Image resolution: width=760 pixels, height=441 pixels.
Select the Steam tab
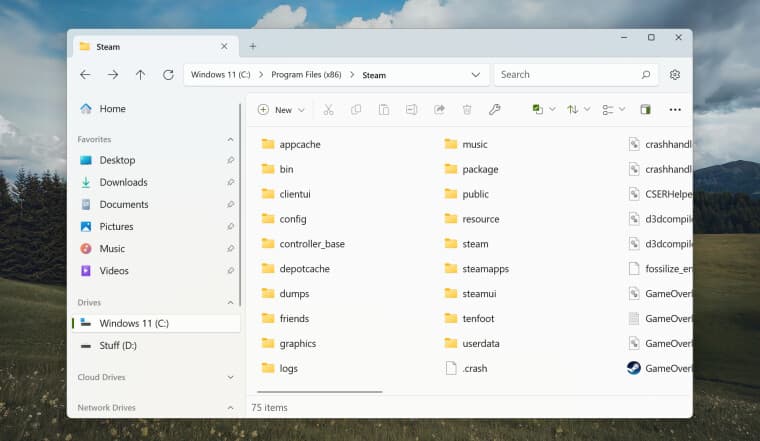click(150, 46)
